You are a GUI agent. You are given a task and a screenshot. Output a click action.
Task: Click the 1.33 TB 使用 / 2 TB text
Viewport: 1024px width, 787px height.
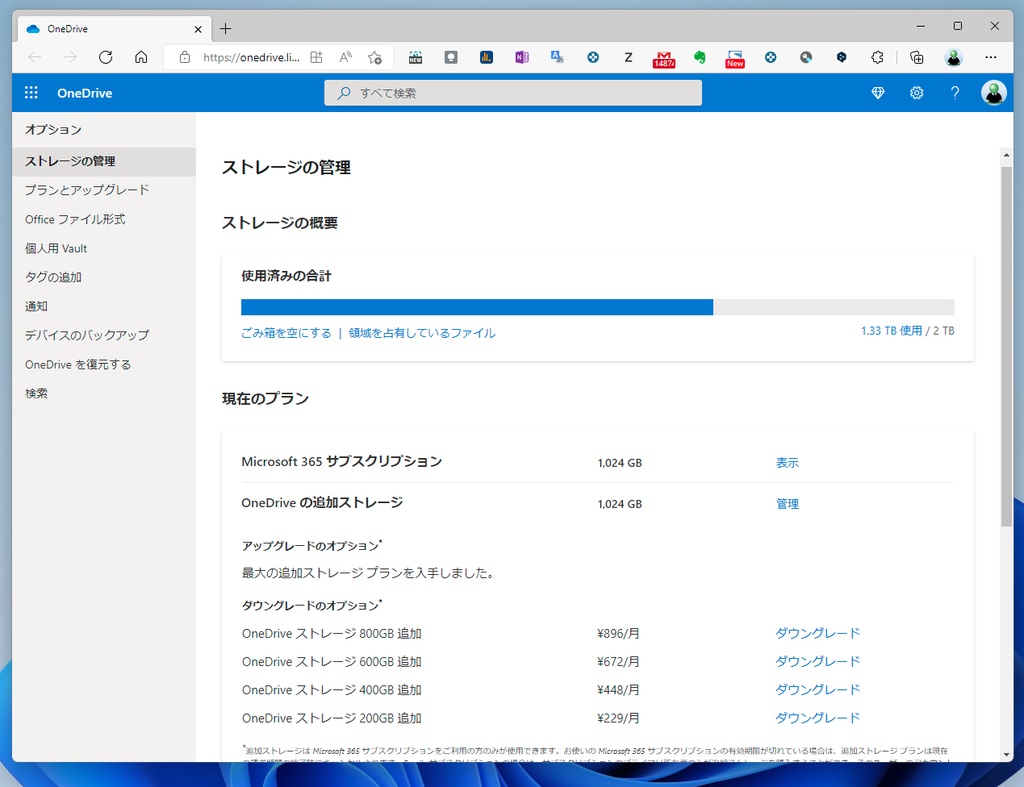click(907, 330)
